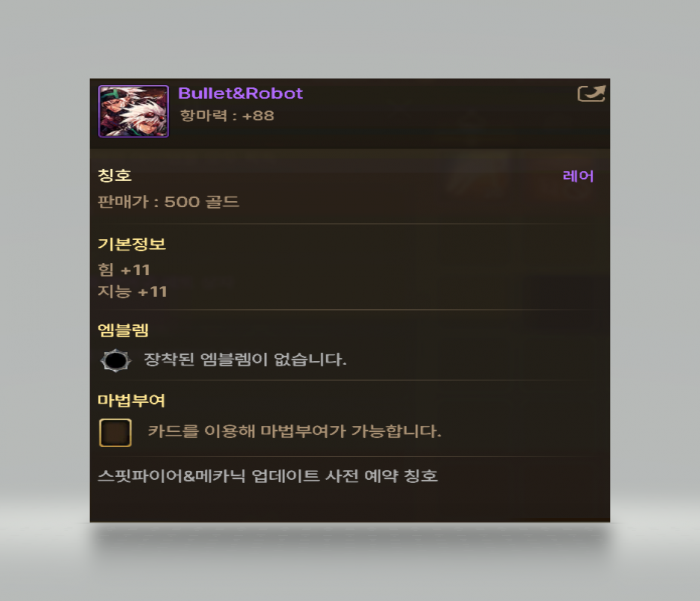Click the 칭호 item type label
The width and height of the screenshot is (700, 601).
click(x=115, y=175)
